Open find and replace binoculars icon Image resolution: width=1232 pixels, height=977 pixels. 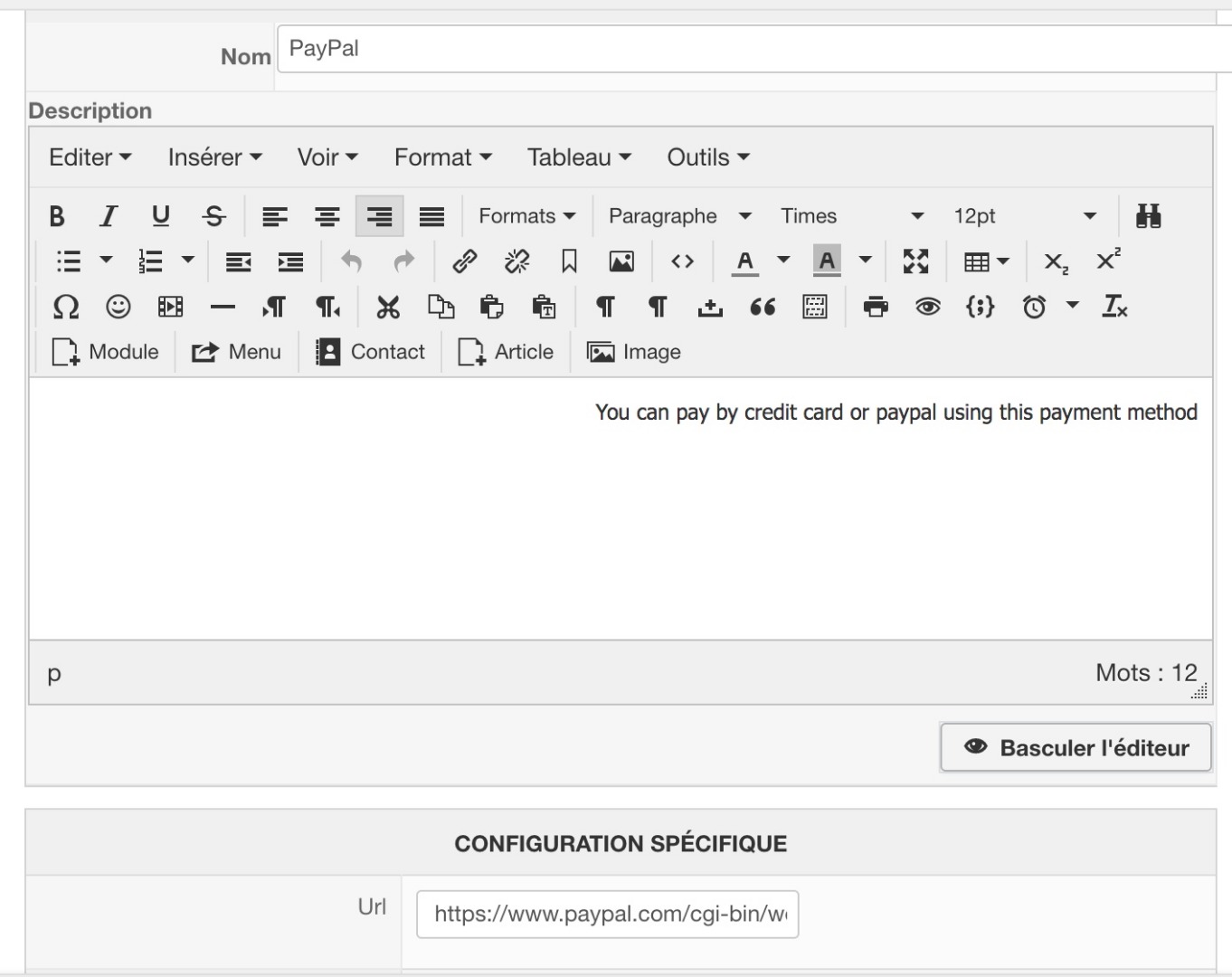[1148, 216]
